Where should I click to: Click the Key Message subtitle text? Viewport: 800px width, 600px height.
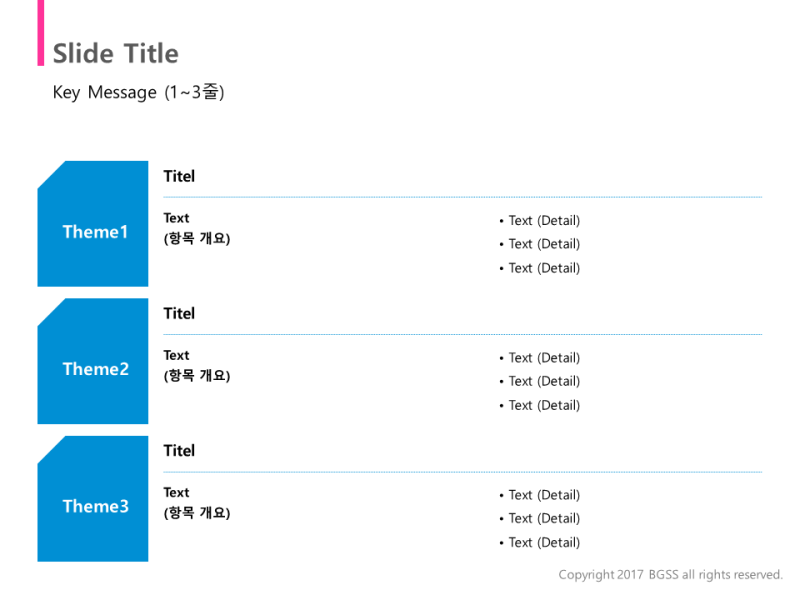(x=138, y=92)
